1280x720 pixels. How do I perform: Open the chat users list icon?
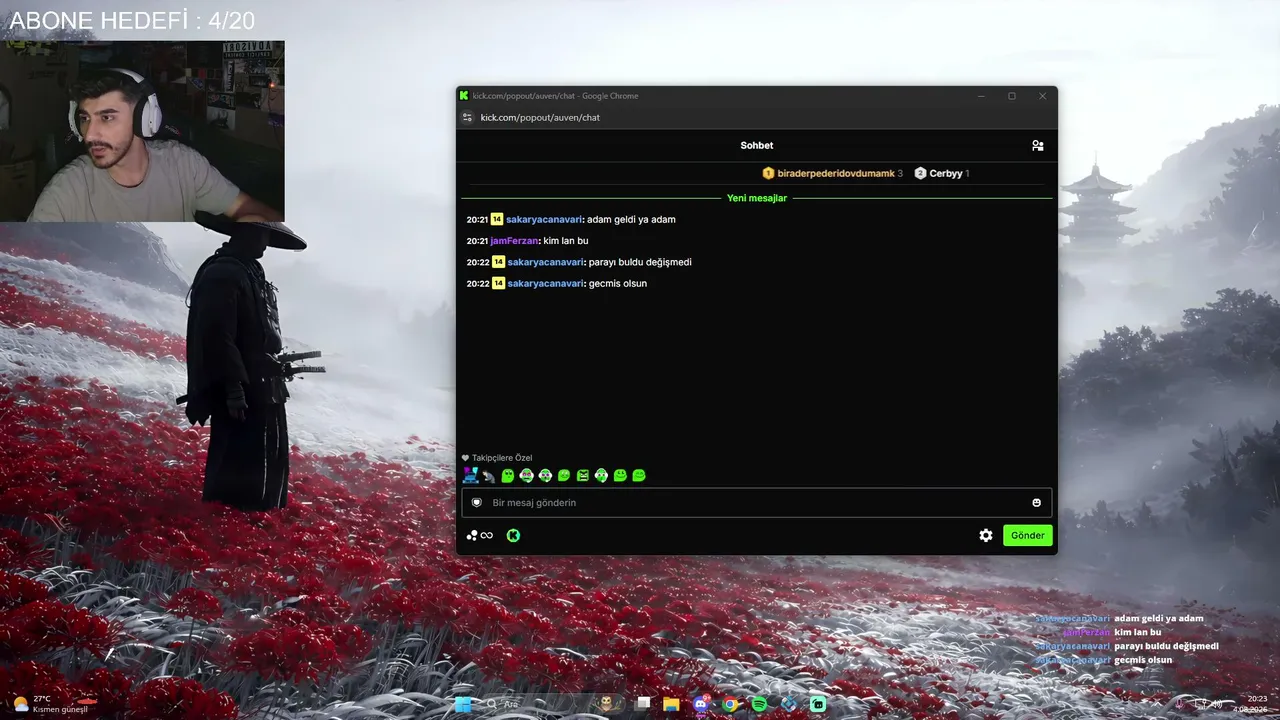click(1038, 146)
